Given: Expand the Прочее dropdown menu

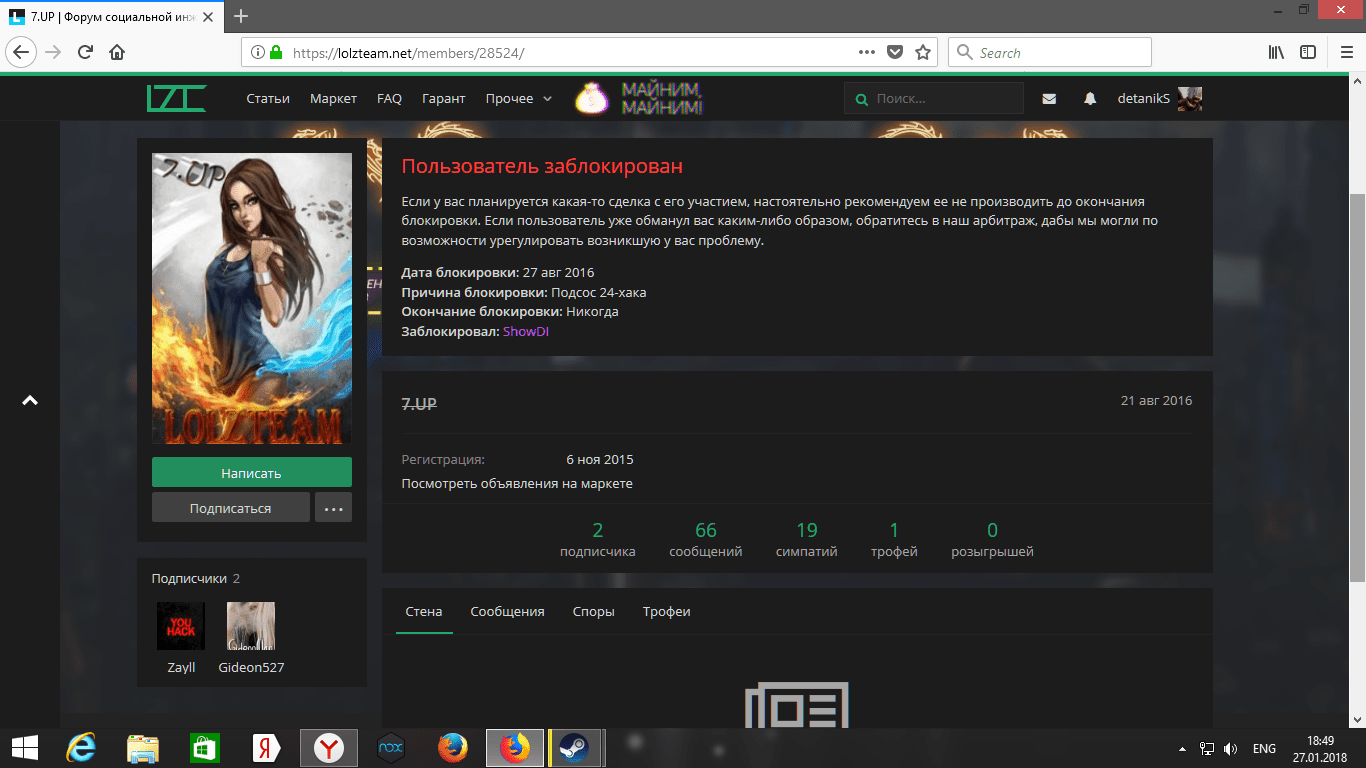Looking at the screenshot, I should 518,99.
